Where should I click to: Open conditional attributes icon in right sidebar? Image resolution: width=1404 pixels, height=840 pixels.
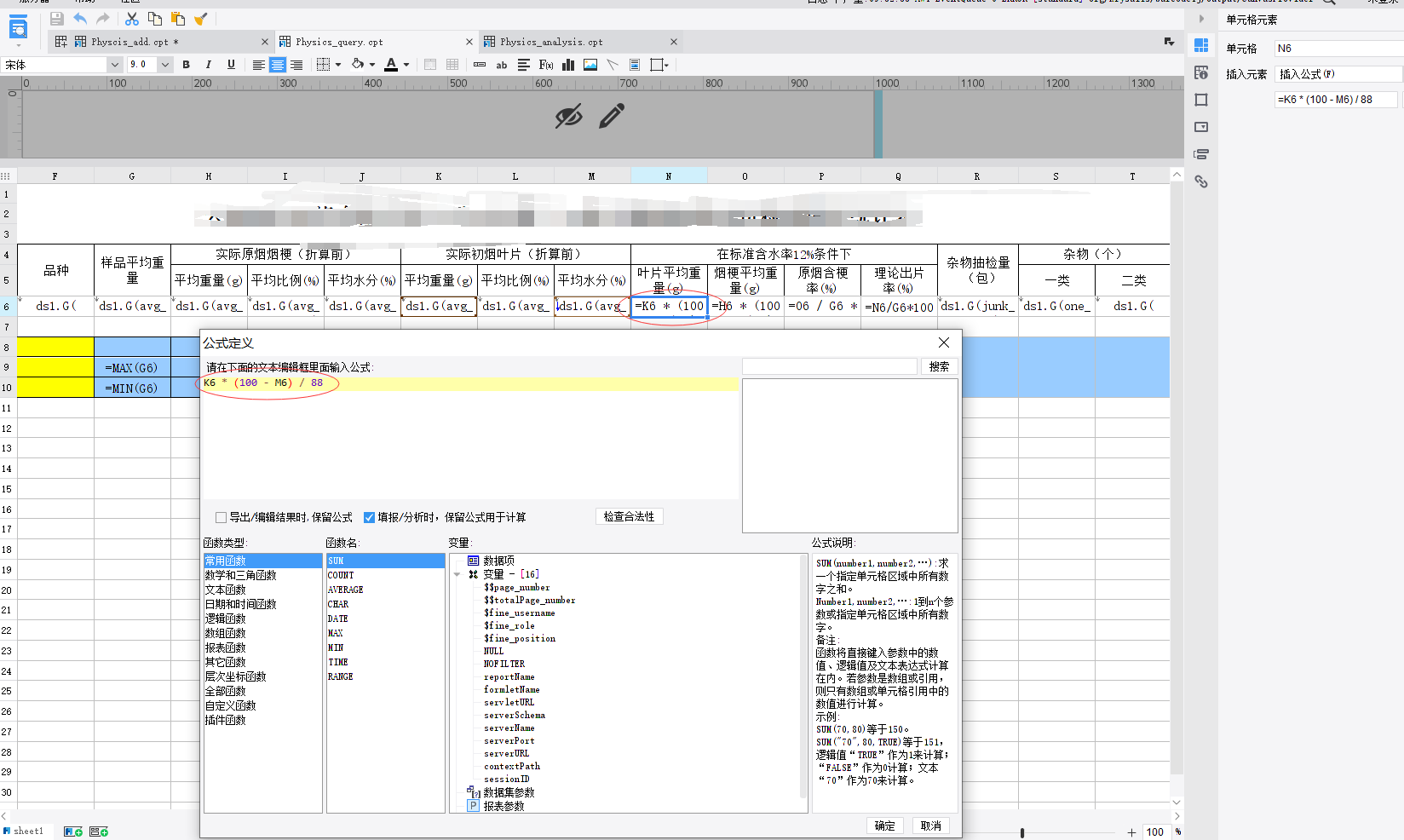coord(1201,154)
